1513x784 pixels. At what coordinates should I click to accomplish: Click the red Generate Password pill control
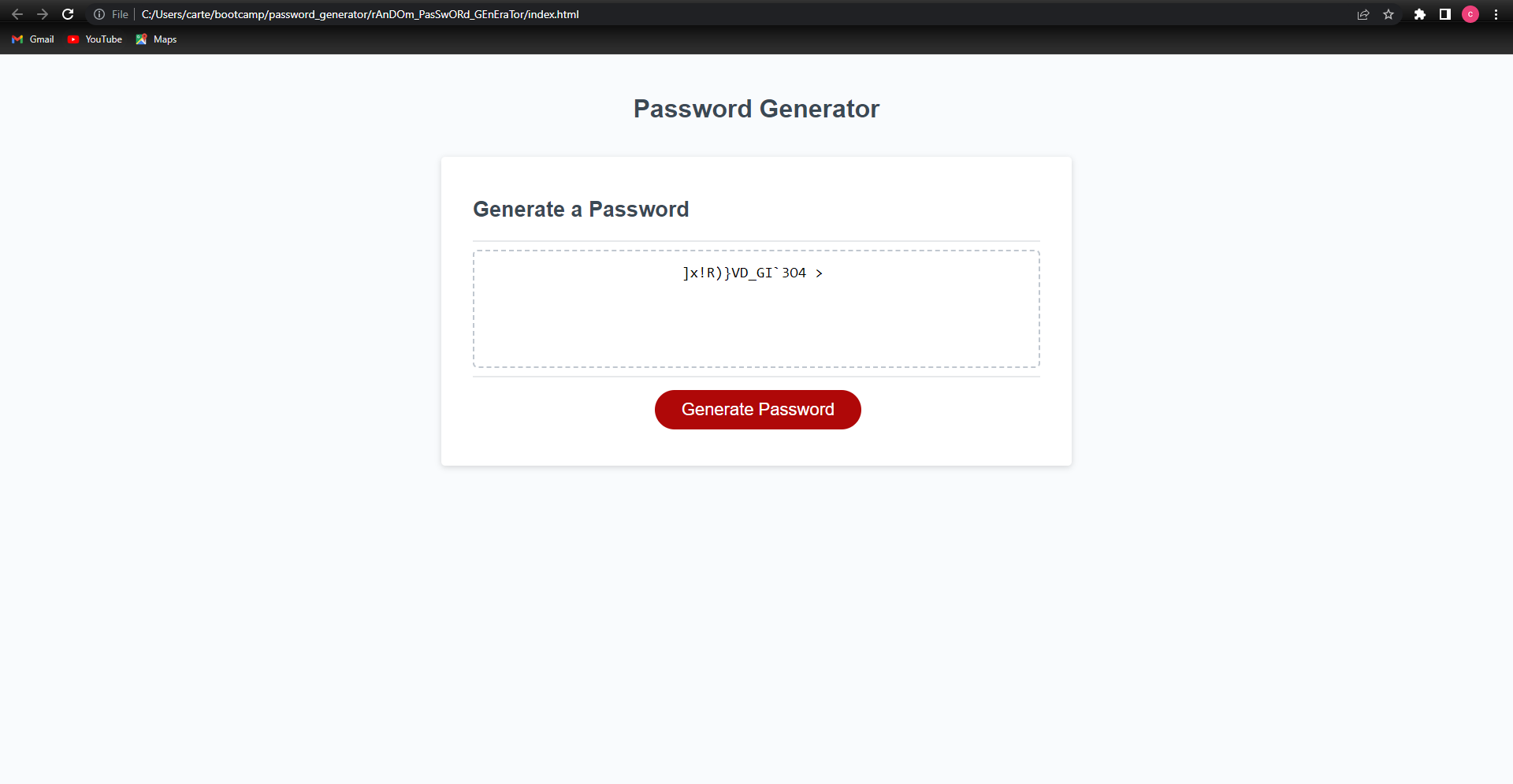[756, 409]
